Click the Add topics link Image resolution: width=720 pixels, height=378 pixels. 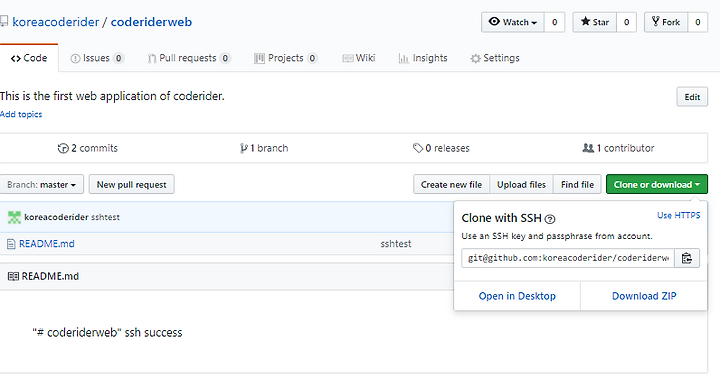pos(21,114)
